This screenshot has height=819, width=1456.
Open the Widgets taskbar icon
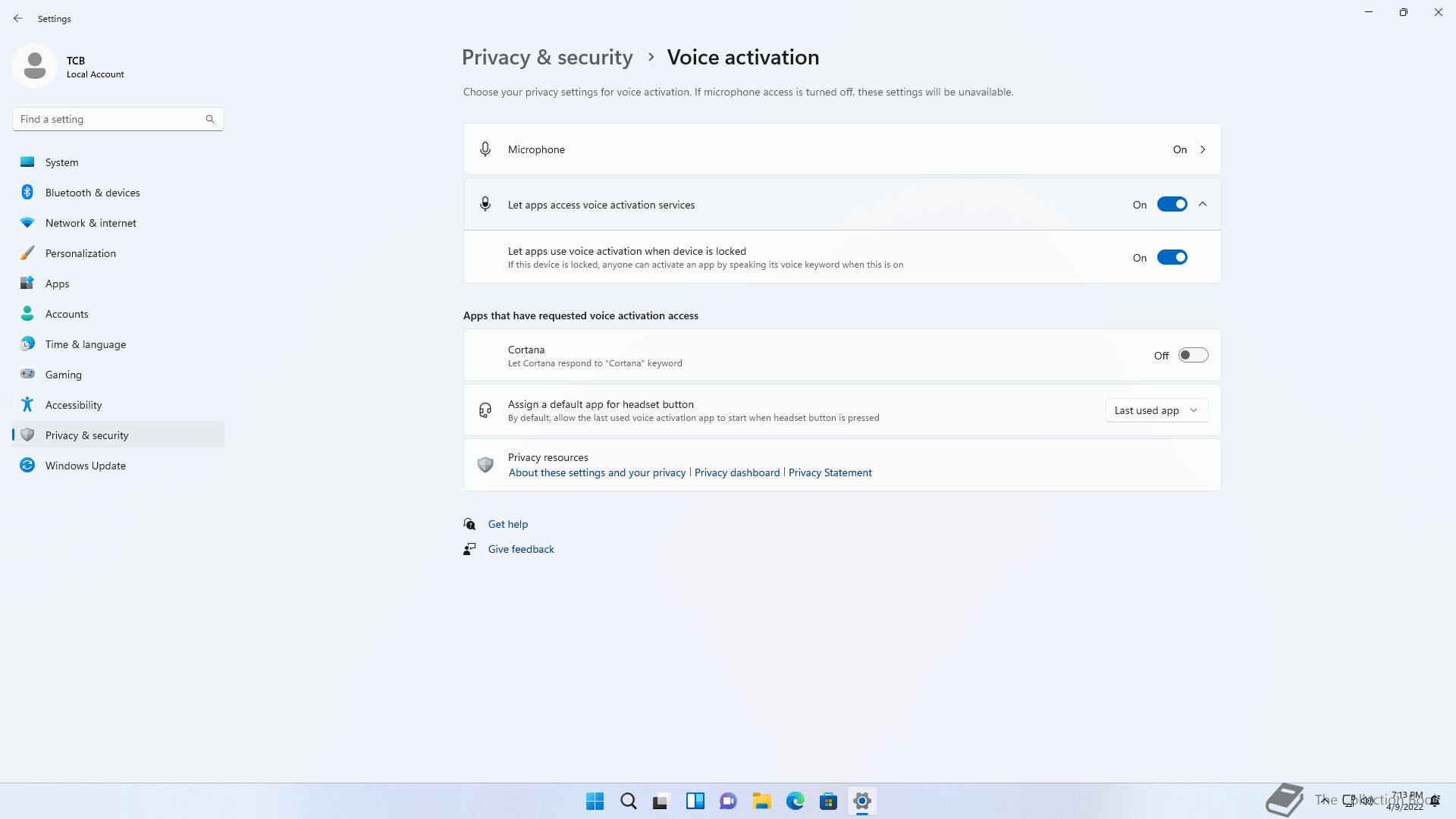(x=695, y=801)
